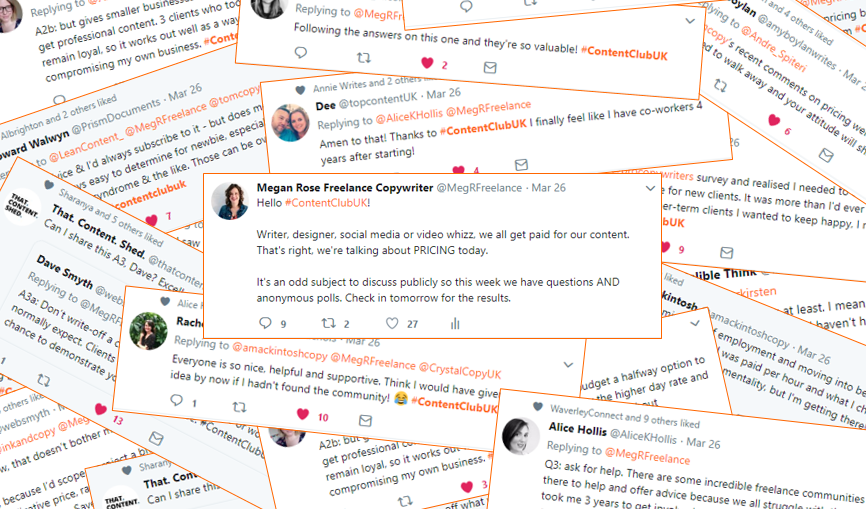The image size is (866, 509).
Task: Open #ContentClubUK hashtag in central tweet
Action: 326,203
